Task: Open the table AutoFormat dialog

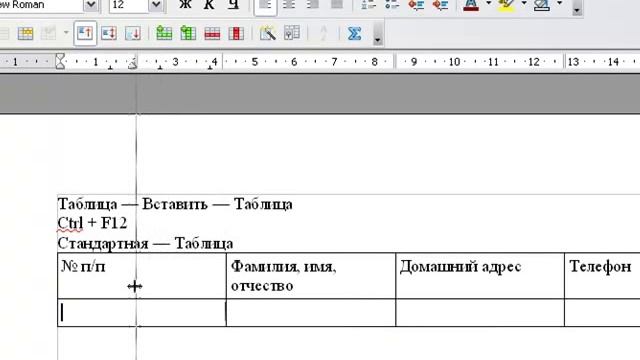Action: [268, 33]
